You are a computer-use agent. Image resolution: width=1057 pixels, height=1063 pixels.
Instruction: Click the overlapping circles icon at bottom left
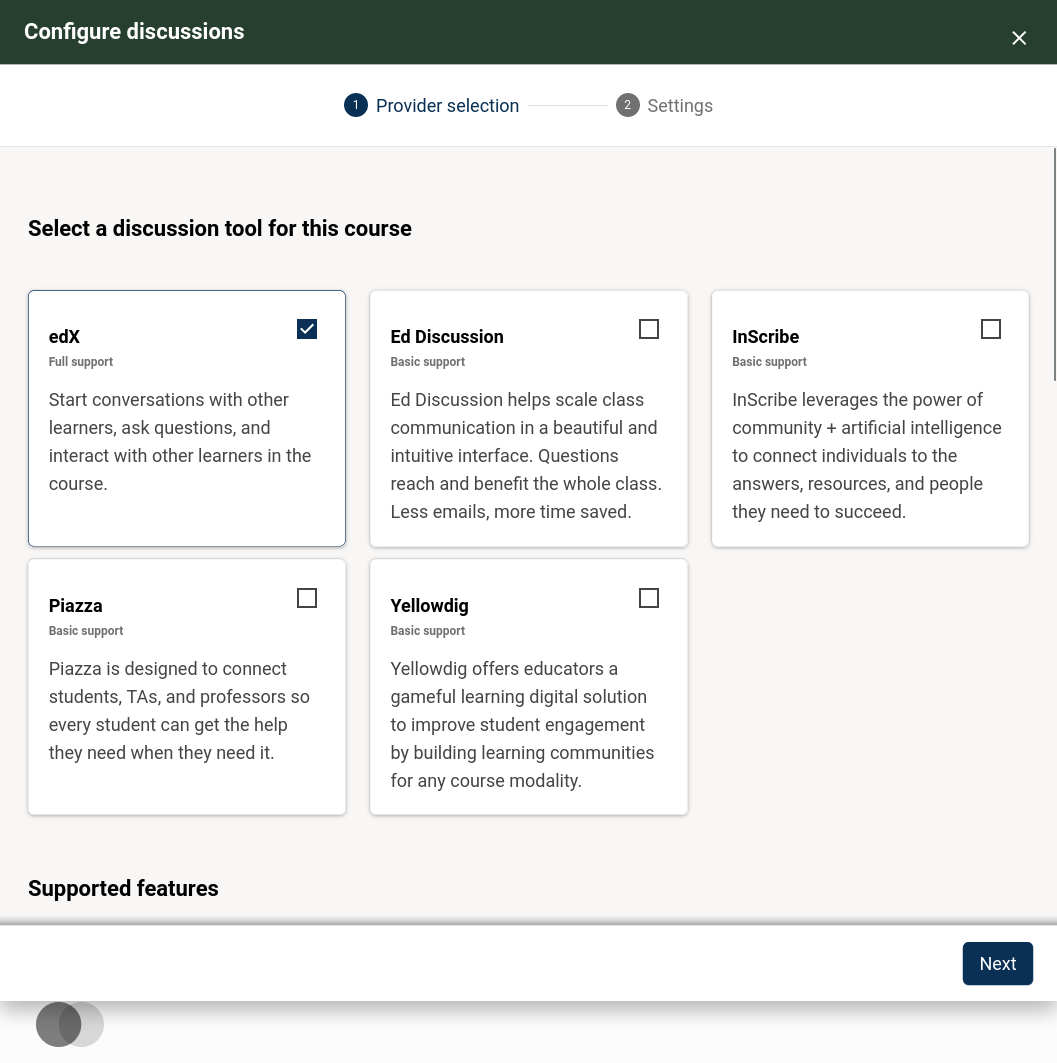[70, 1024]
